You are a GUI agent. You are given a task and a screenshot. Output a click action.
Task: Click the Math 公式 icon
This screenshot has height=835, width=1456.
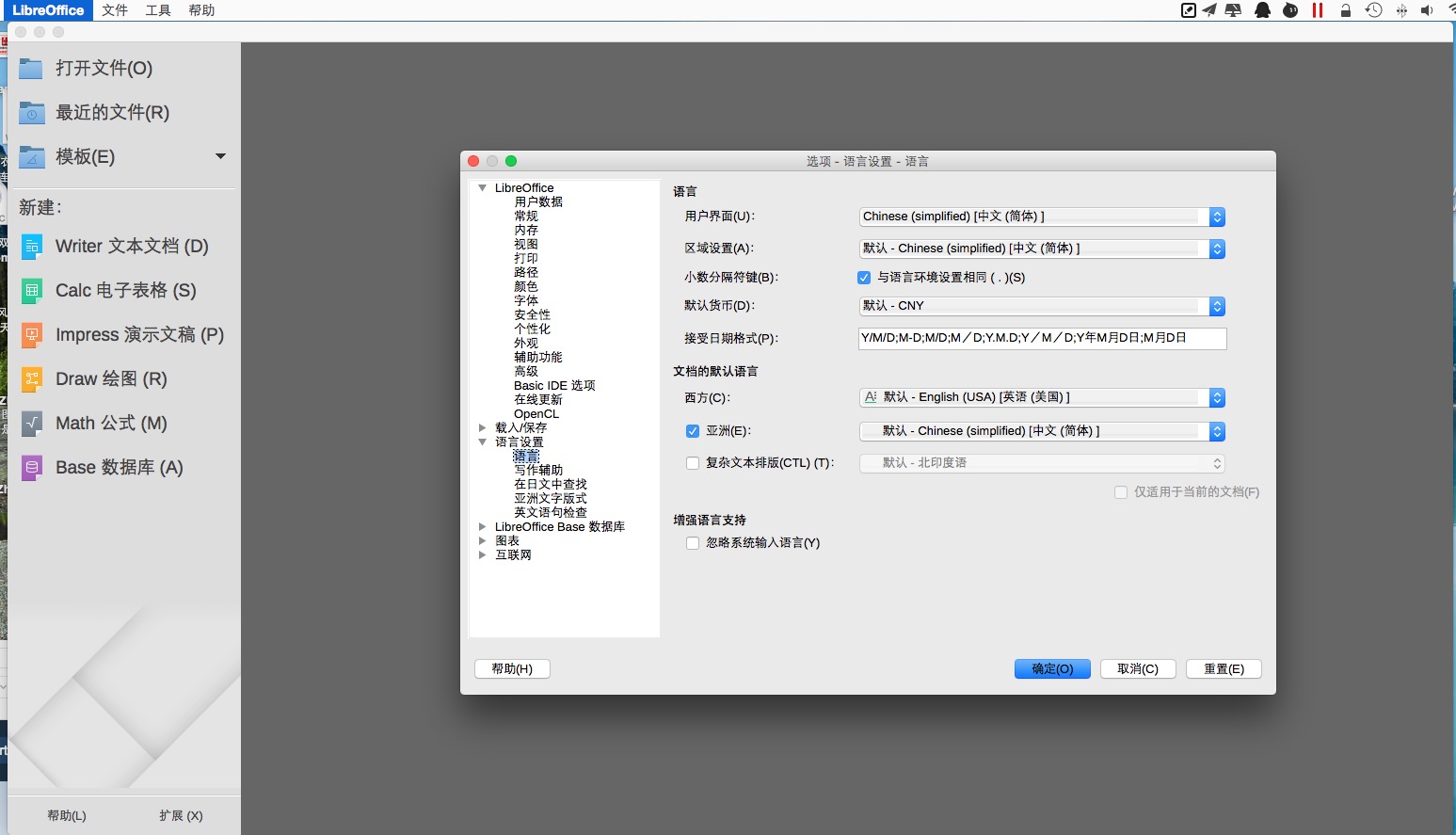click(32, 424)
